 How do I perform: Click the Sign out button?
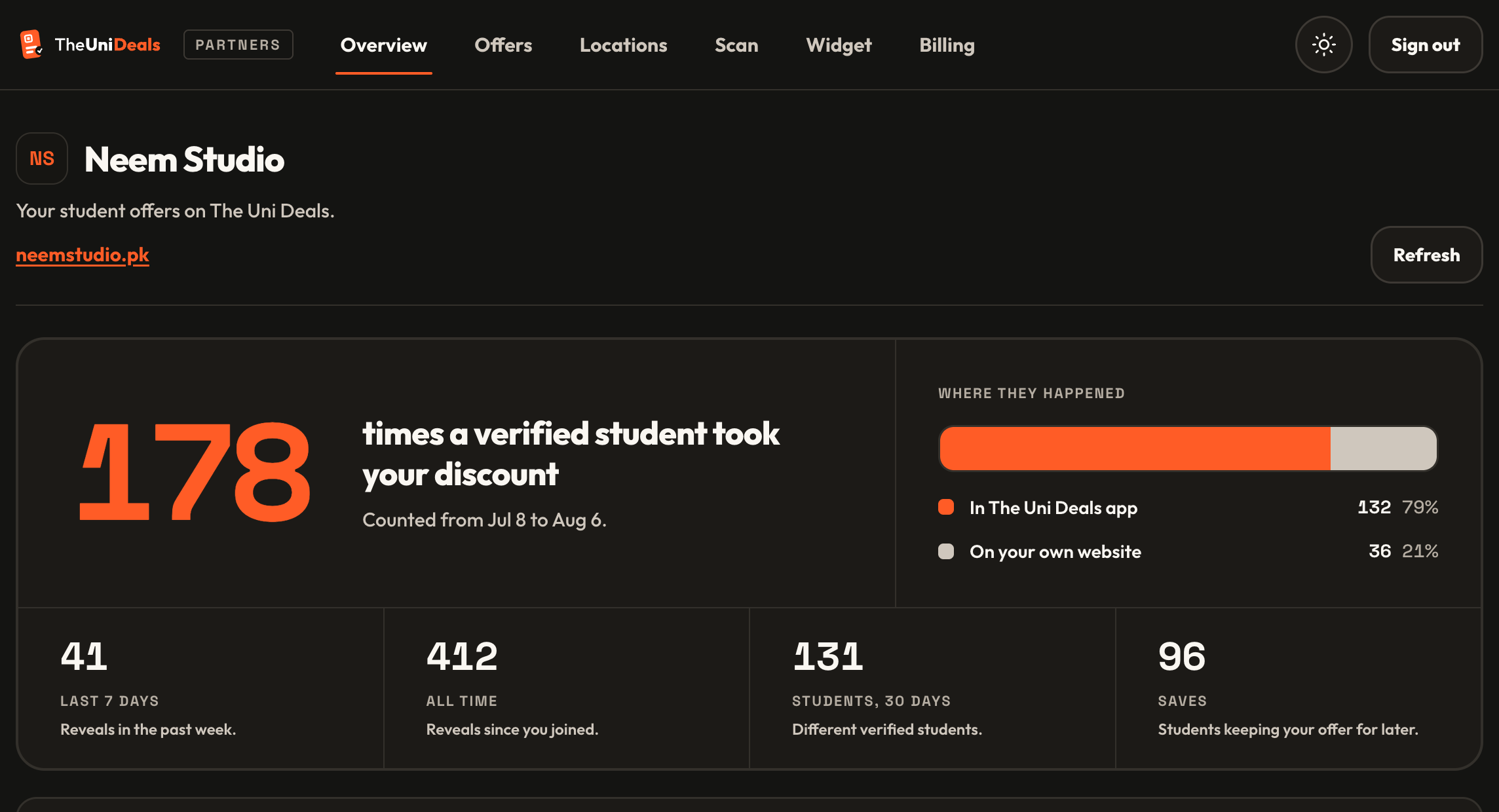[x=1425, y=45]
